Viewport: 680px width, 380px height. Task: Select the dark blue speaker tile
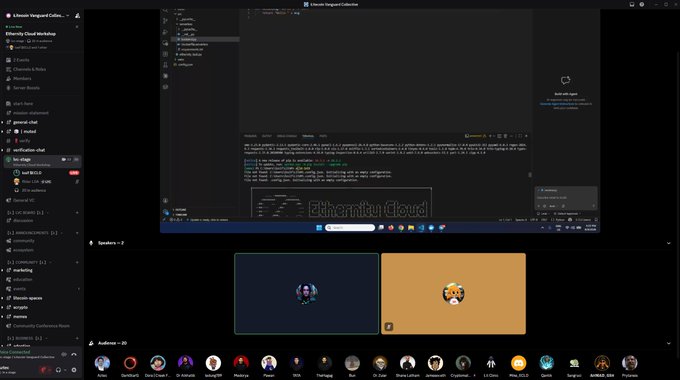click(x=307, y=294)
